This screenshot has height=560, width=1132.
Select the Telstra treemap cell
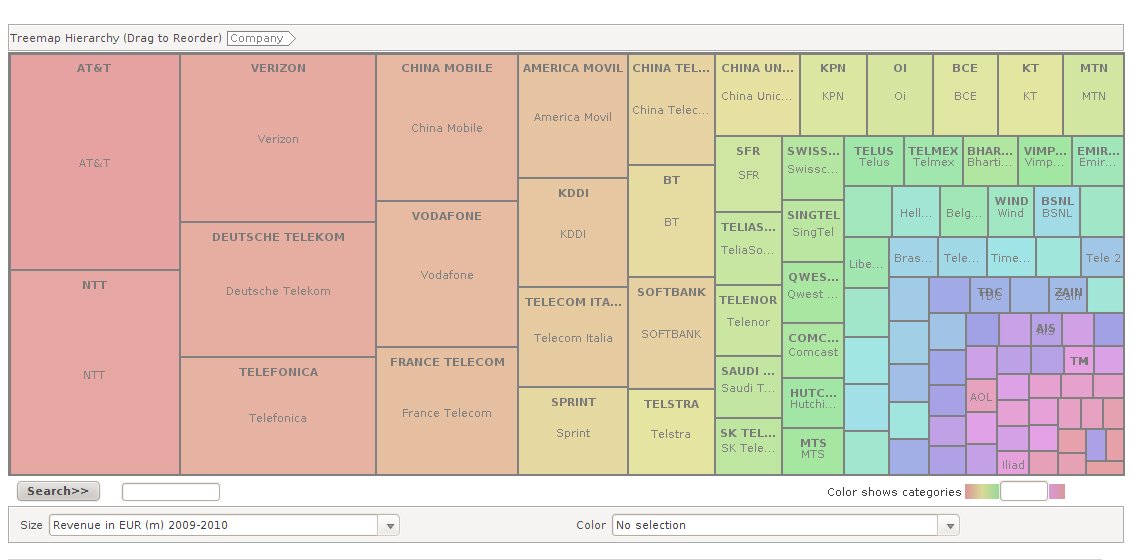tap(671, 432)
